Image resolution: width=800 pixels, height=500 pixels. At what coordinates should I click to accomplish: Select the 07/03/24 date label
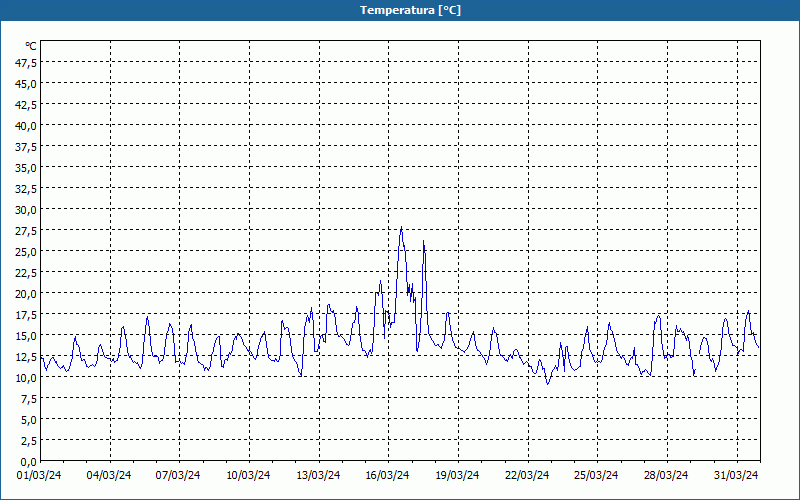click(178, 476)
